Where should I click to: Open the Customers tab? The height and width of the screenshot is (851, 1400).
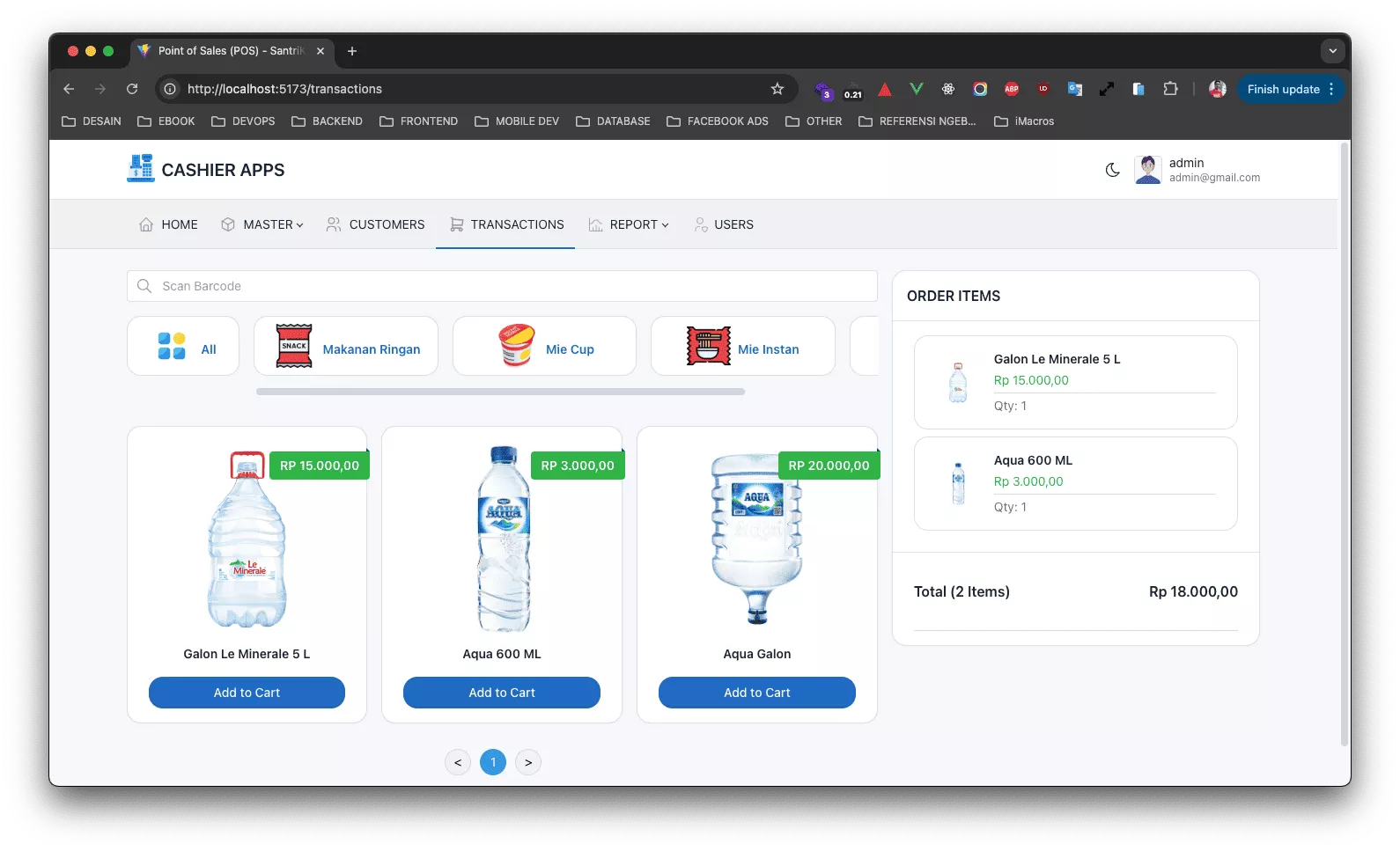(375, 224)
